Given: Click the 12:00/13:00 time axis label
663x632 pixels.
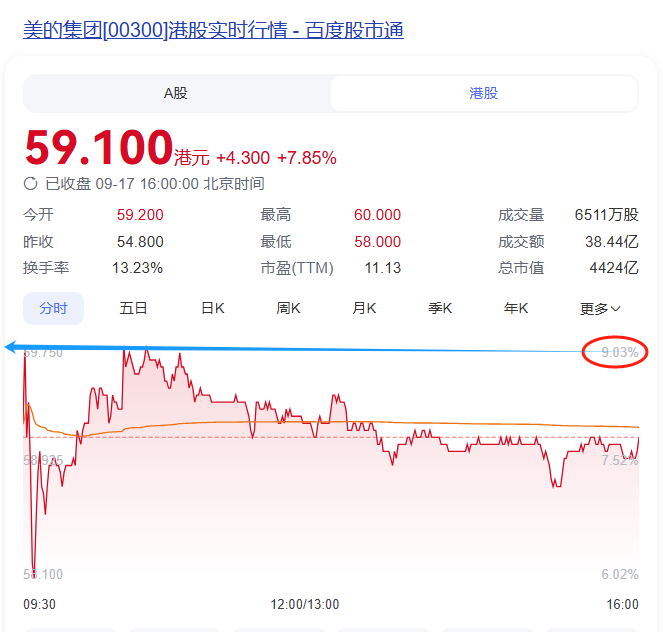Looking at the screenshot, I should tap(305, 605).
